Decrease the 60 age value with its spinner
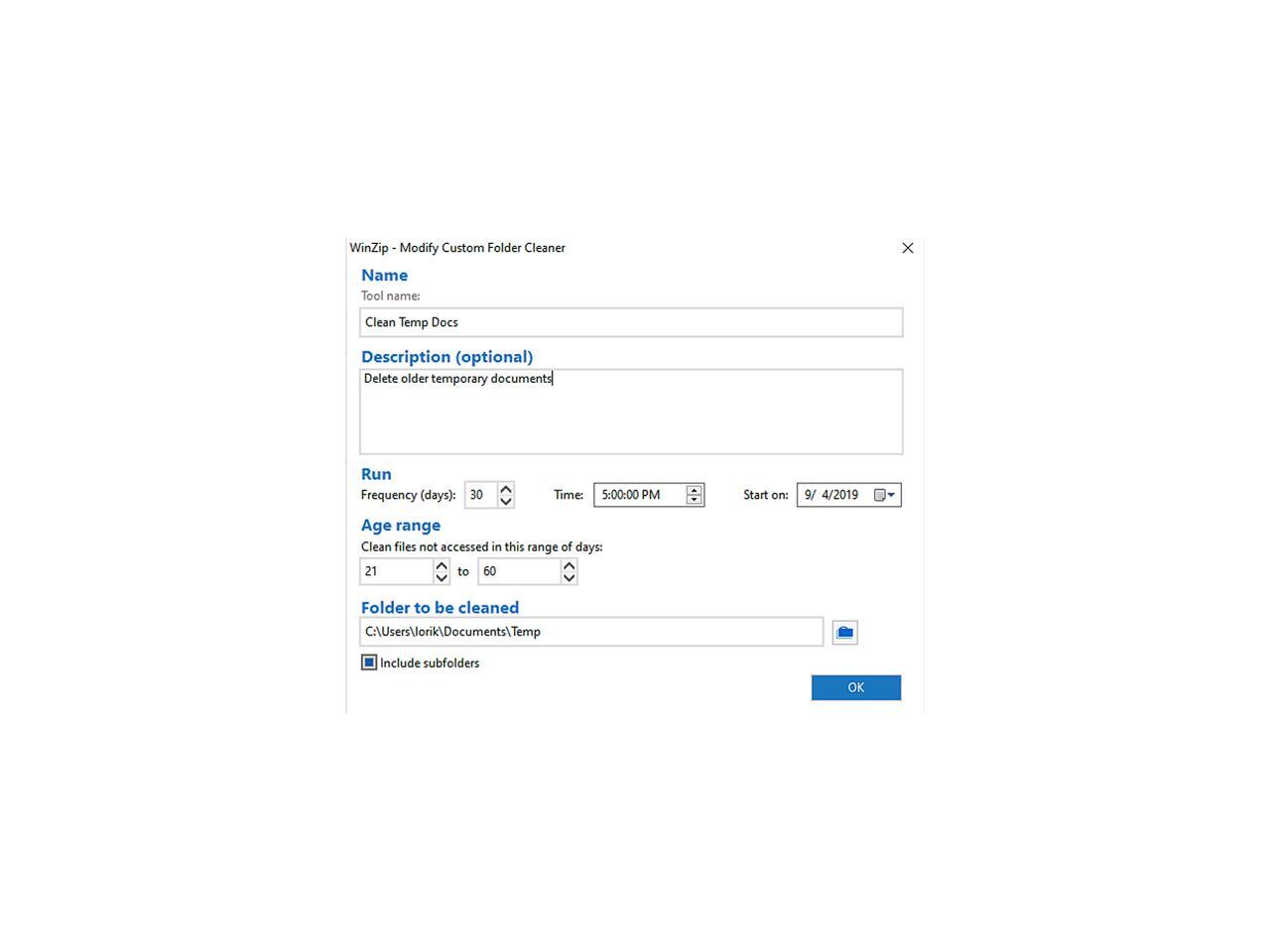This screenshot has height=952, width=1270. [569, 576]
